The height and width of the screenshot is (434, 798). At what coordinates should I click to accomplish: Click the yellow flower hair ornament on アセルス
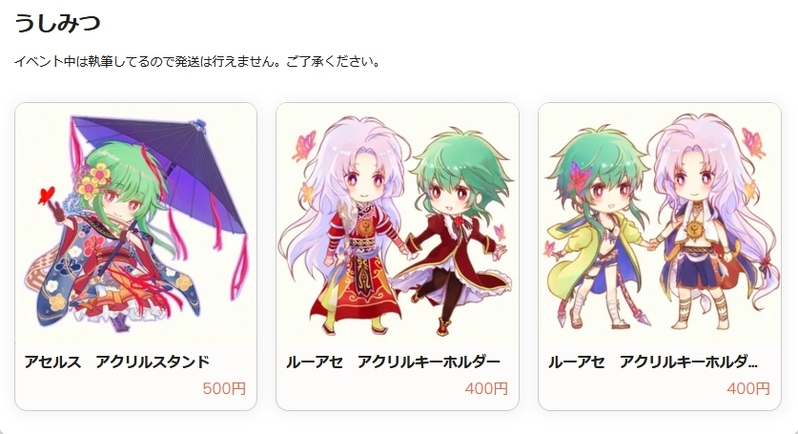pos(94,182)
